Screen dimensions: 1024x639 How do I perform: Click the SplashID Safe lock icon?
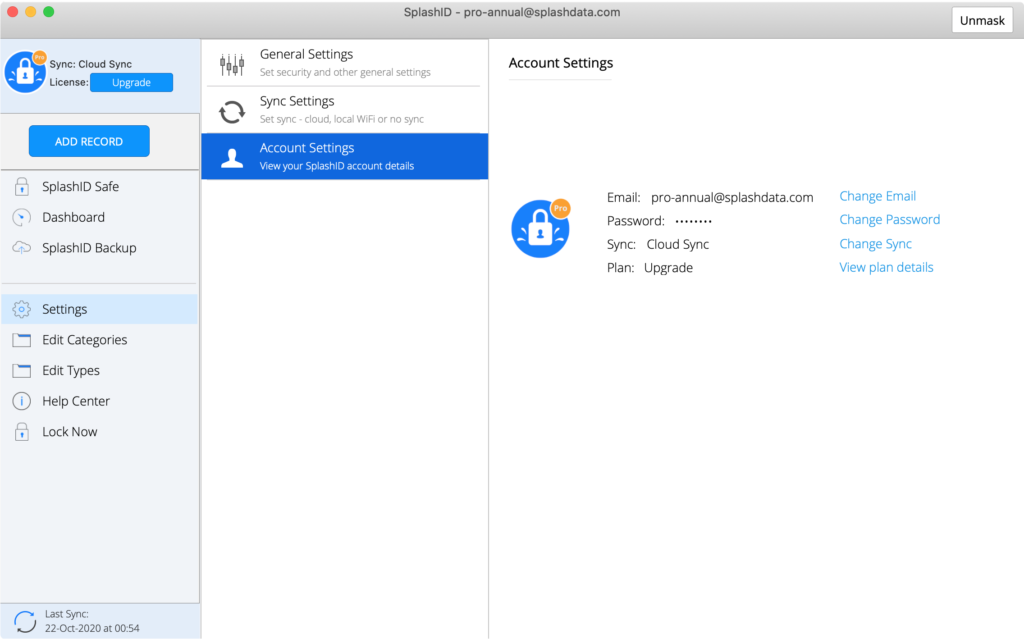tap(21, 187)
